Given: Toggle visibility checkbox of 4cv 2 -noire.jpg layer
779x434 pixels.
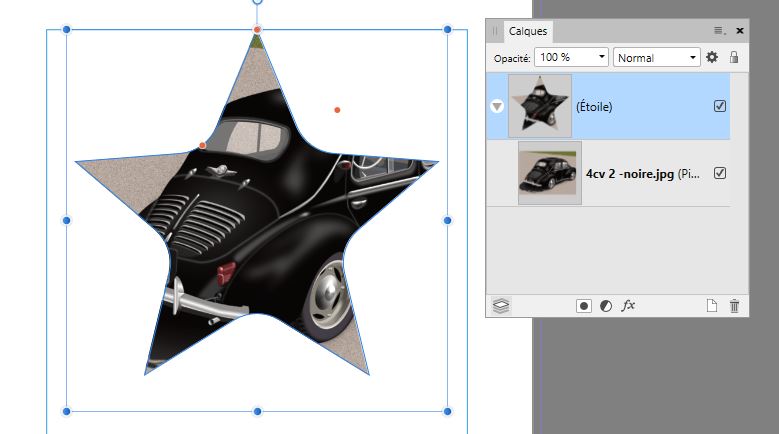Looking at the screenshot, I should (x=720, y=173).
